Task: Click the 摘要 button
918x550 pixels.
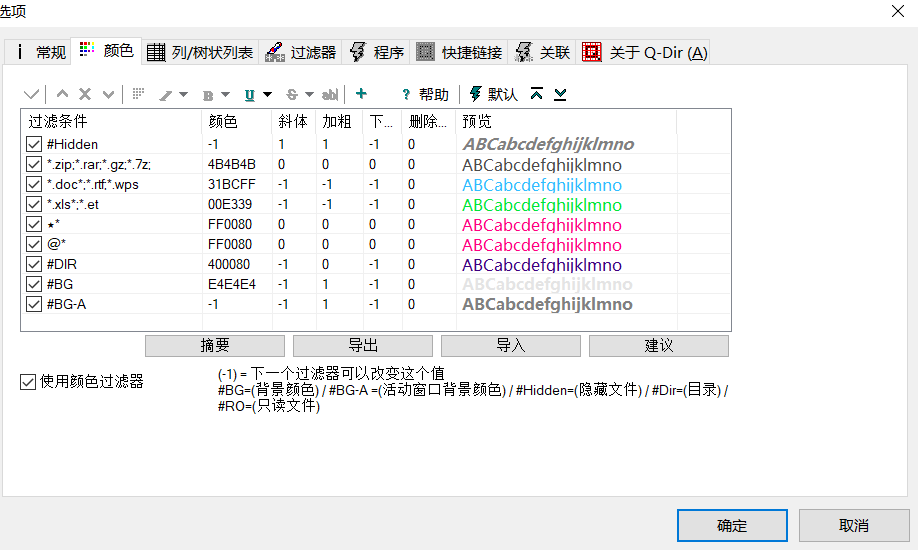Action: pyautogui.click(x=215, y=346)
